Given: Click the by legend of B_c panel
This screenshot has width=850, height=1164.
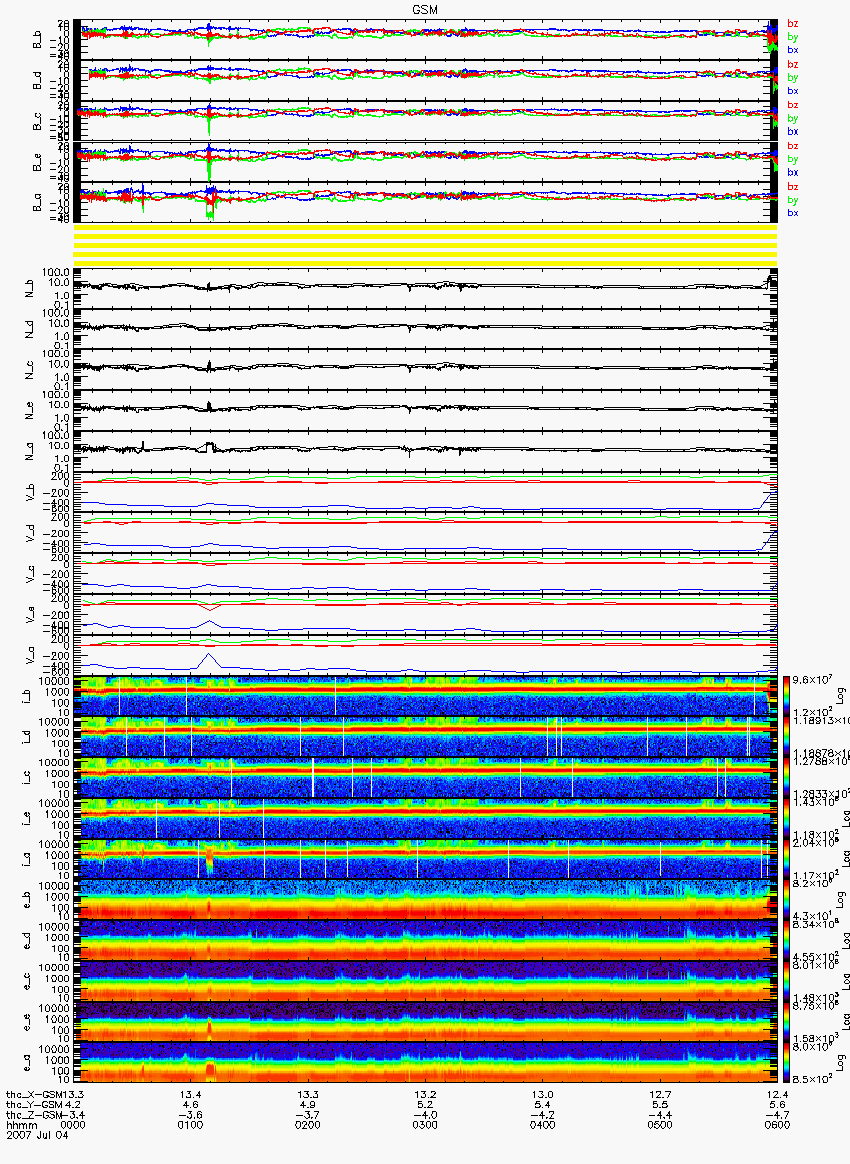Looking at the screenshot, I should pos(793,119).
